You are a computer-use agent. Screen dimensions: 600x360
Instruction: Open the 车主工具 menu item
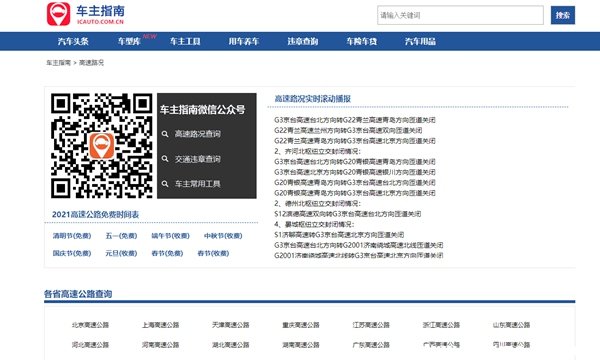185,41
